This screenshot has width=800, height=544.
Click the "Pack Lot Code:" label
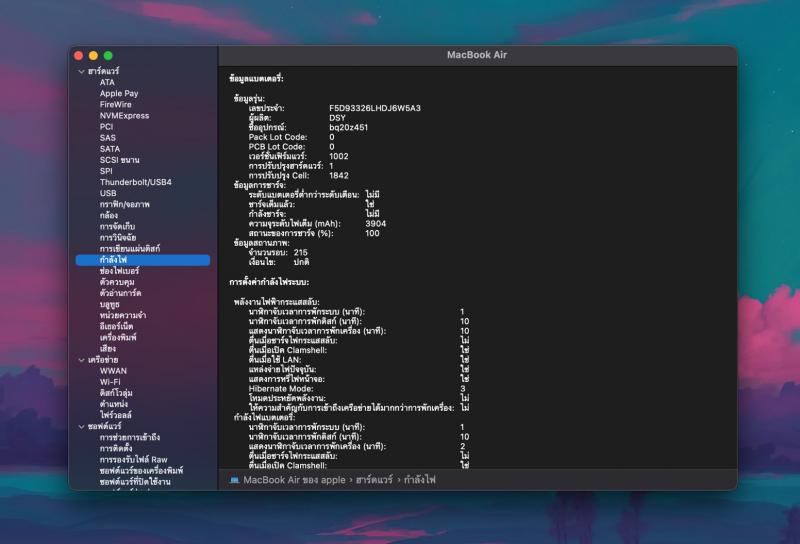(278, 137)
